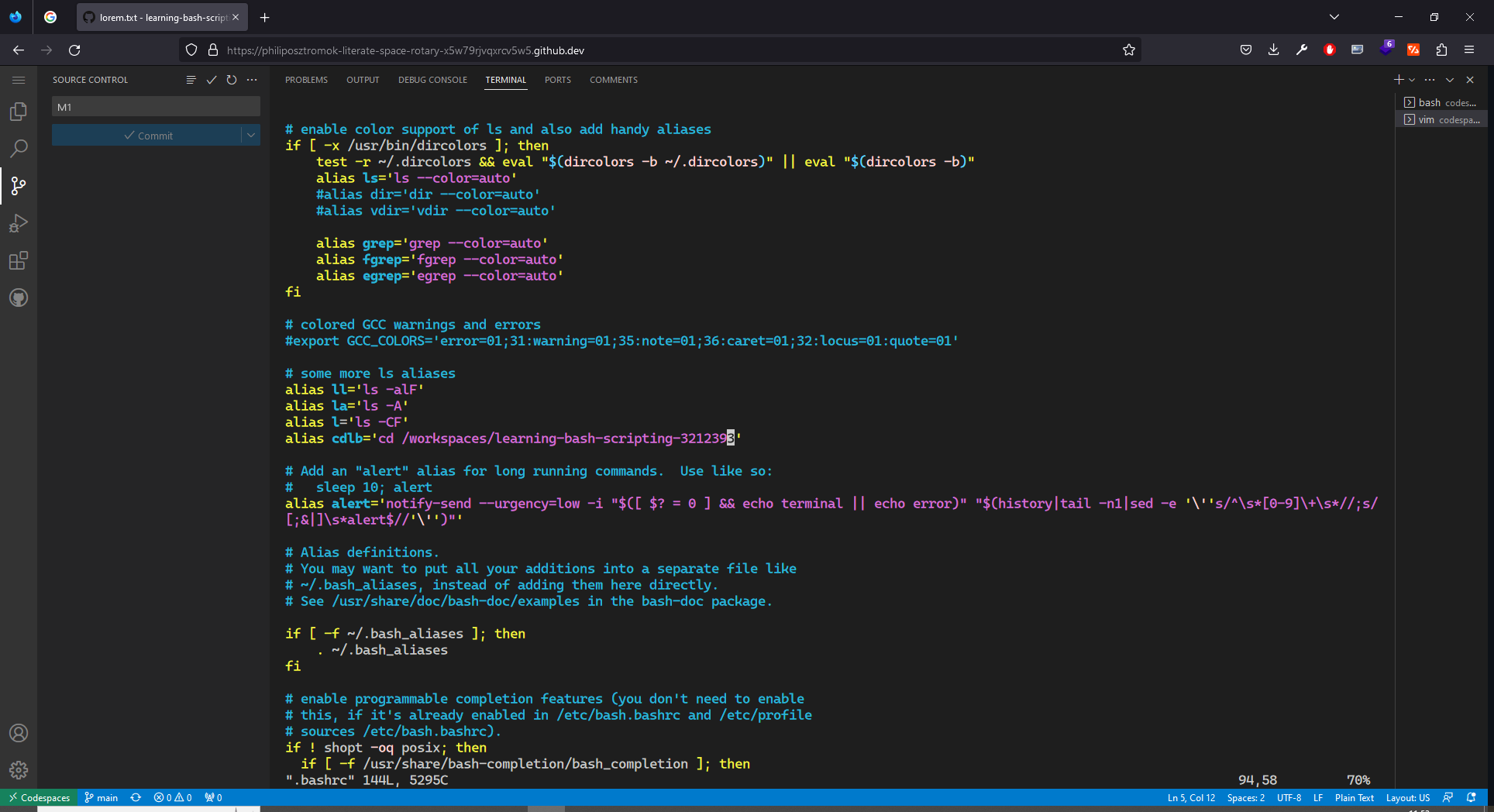The height and width of the screenshot is (812, 1494).
Task: Go back in Firefox
Action: point(19,50)
